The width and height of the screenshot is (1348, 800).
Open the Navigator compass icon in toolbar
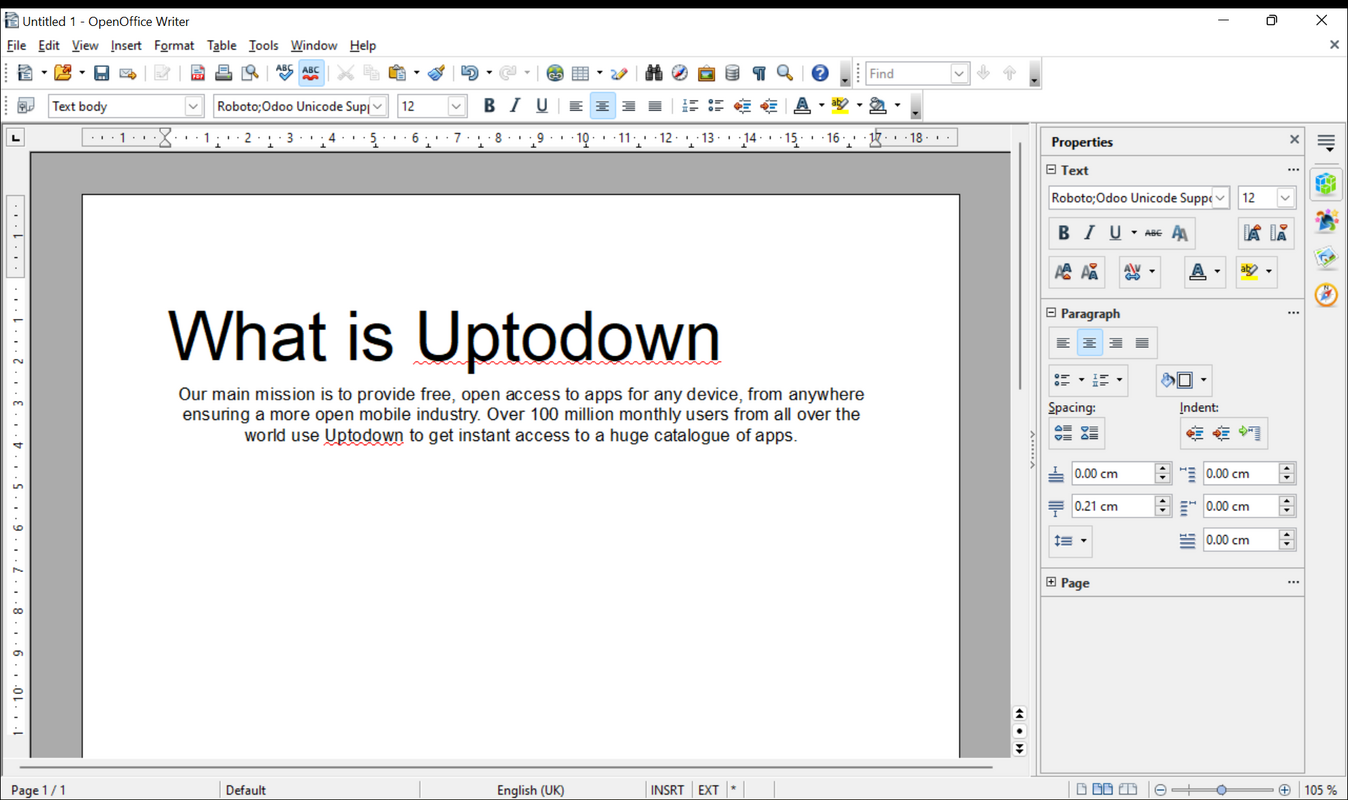pyautogui.click(x=680, y=73)
